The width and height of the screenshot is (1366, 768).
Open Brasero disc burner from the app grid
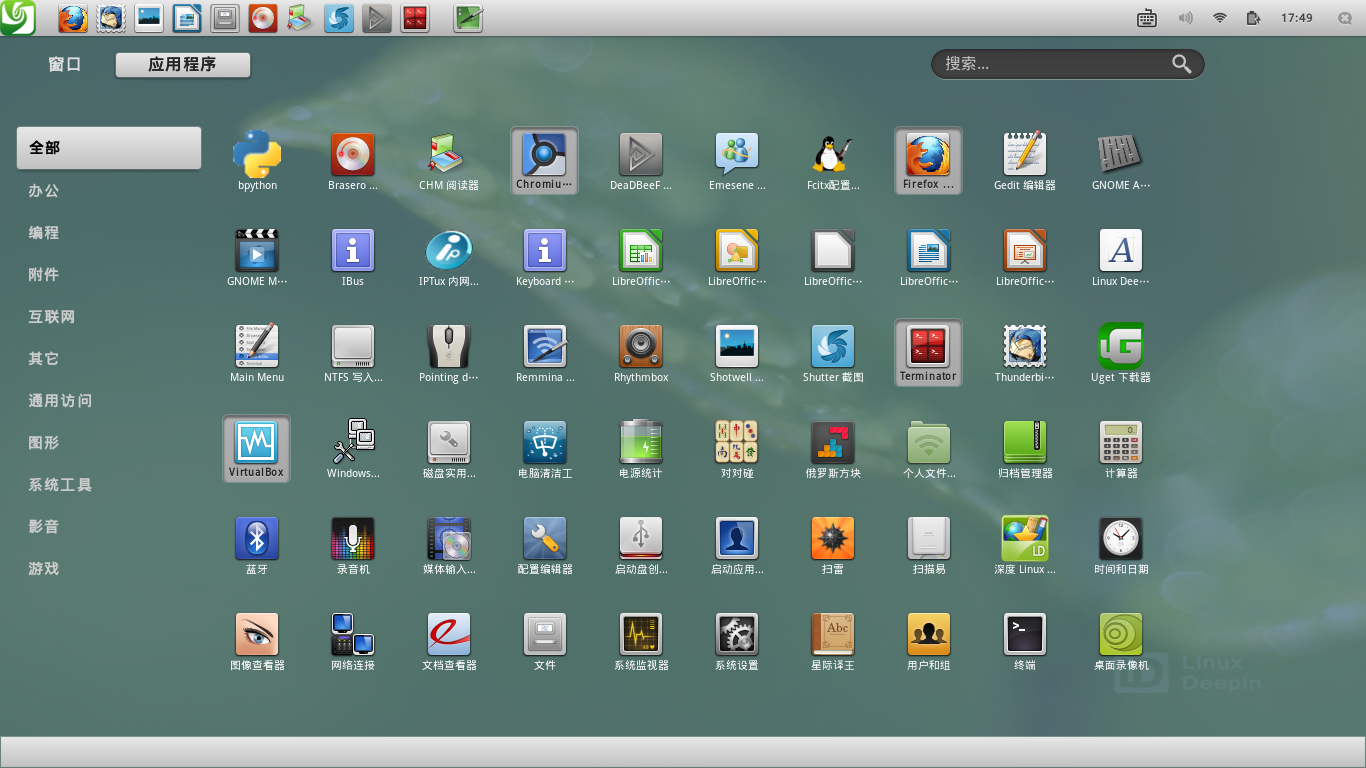click(353, 162)
